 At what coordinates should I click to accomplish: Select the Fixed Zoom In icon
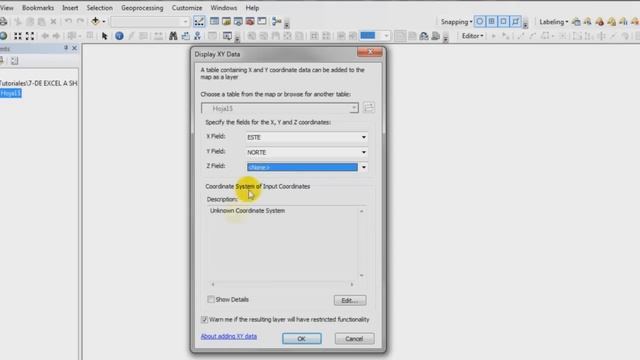point(18,36)
